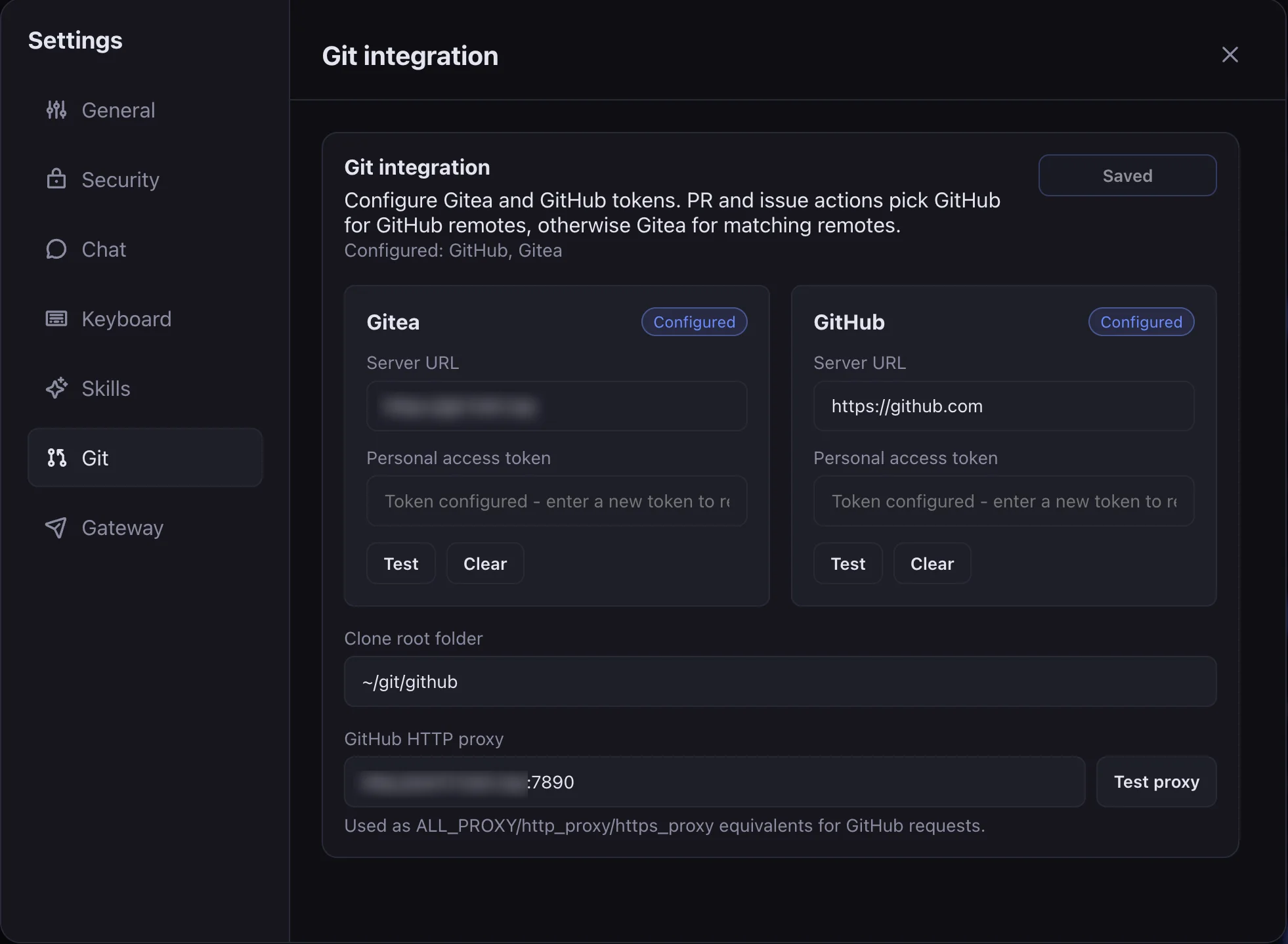Close the settings dialog with X
This screenshot has height=944, width=1288.
[1230, 54]
